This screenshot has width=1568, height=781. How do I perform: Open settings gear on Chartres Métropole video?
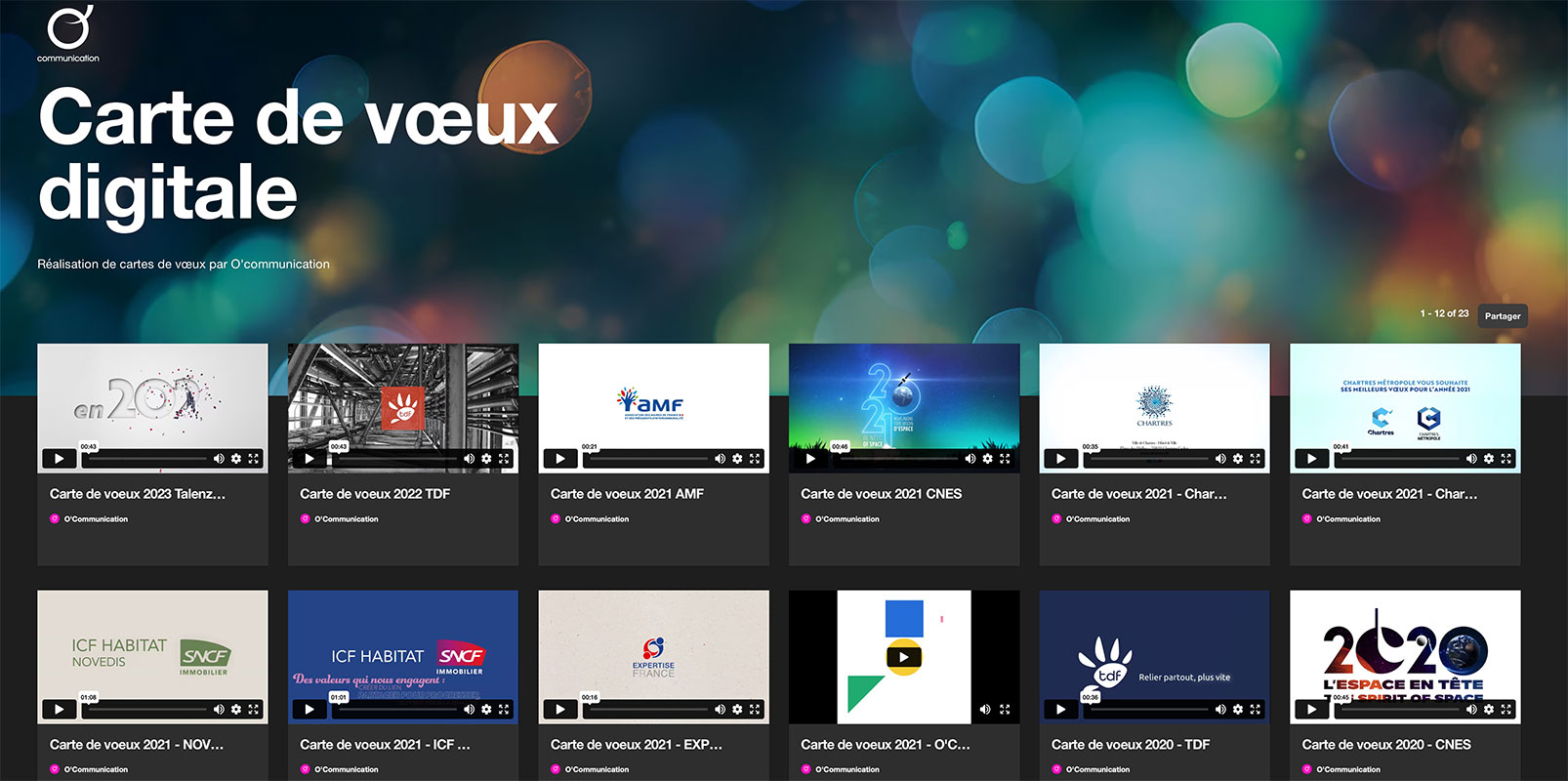1489,459
